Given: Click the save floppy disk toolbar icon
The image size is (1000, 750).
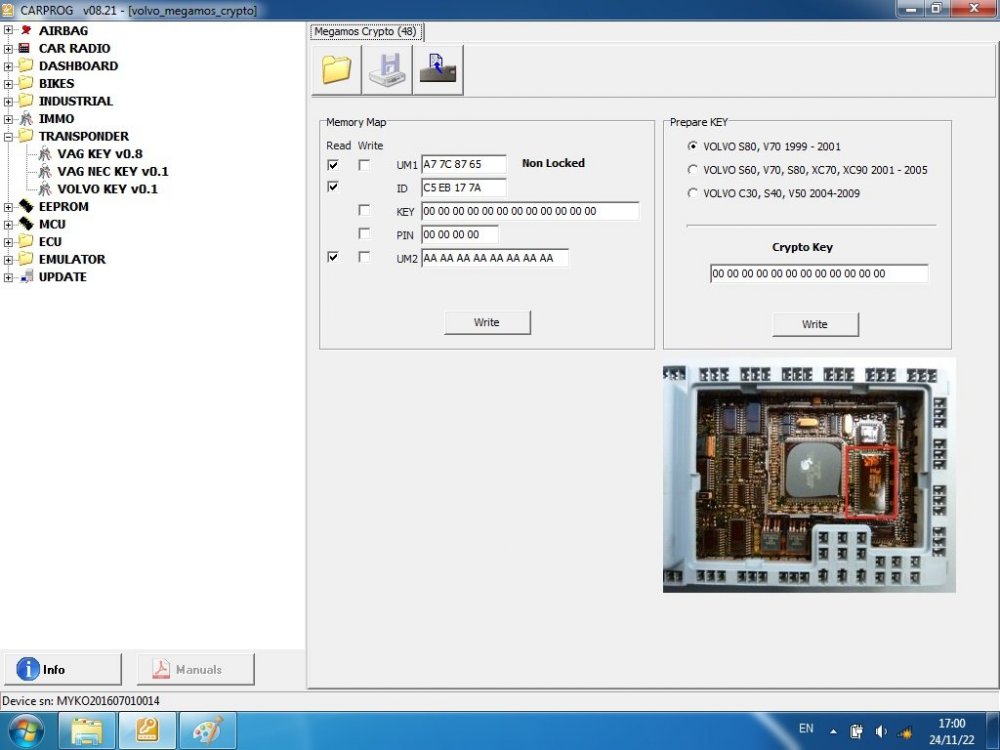Looking at the screenshot, I should pos(387,70).
